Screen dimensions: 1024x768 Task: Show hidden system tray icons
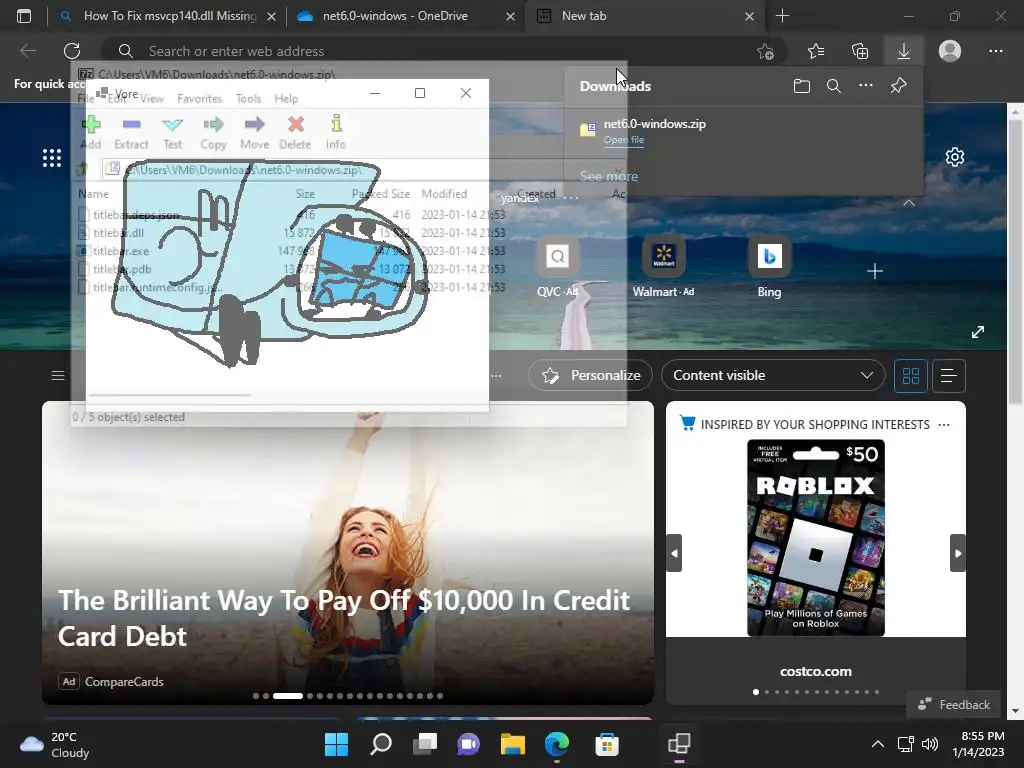pyautogui.click(x=878, y=744)
